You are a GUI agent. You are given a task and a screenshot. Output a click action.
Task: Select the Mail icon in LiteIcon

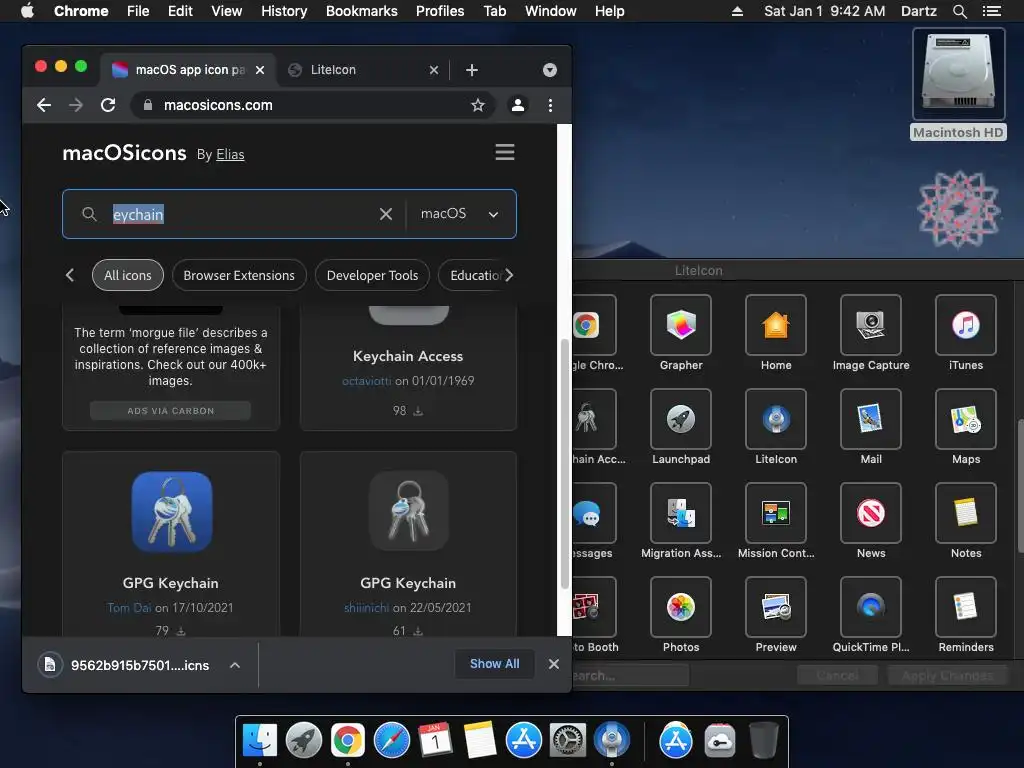point(871,419)
